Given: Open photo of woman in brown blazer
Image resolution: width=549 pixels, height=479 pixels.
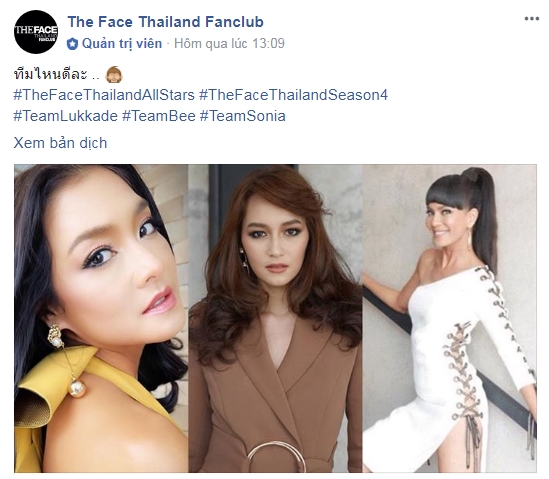Looking at the screenshot, I should click(275, 318).
